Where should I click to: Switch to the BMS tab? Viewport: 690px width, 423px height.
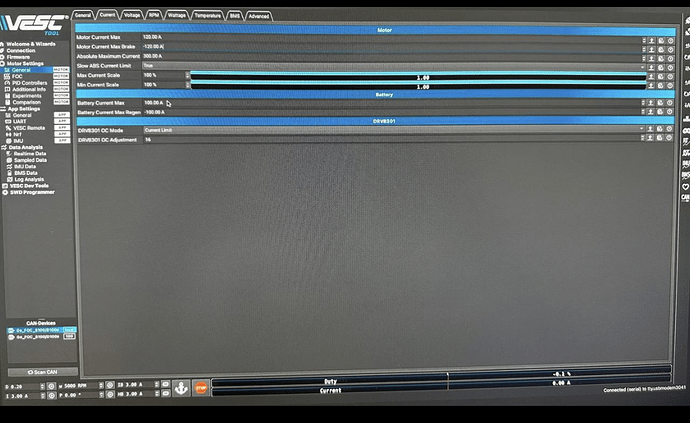235,16
